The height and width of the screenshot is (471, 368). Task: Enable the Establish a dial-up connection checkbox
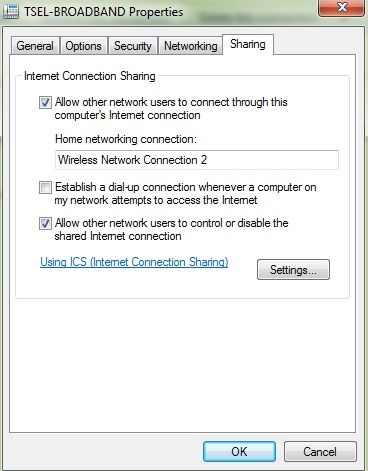coord(45,187)
